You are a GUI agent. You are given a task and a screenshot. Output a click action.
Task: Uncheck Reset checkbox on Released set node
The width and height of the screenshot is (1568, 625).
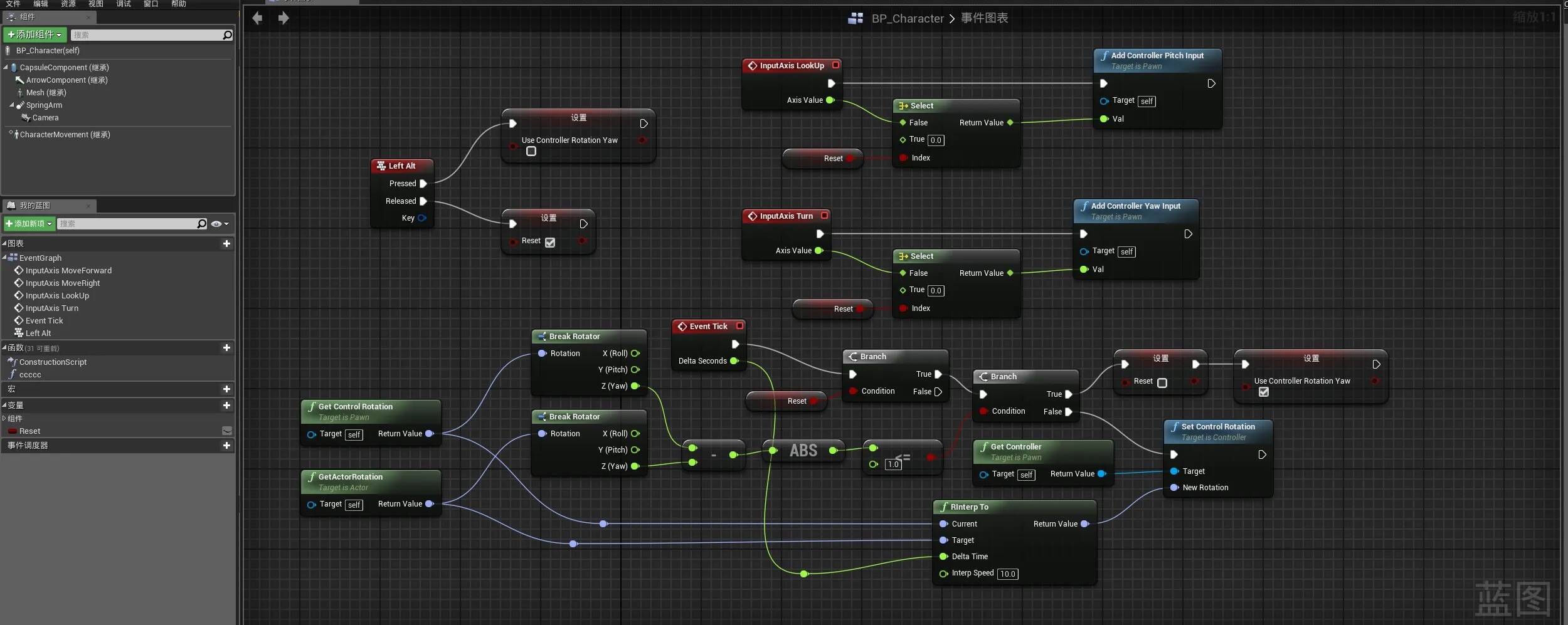(x=550, y=243)
